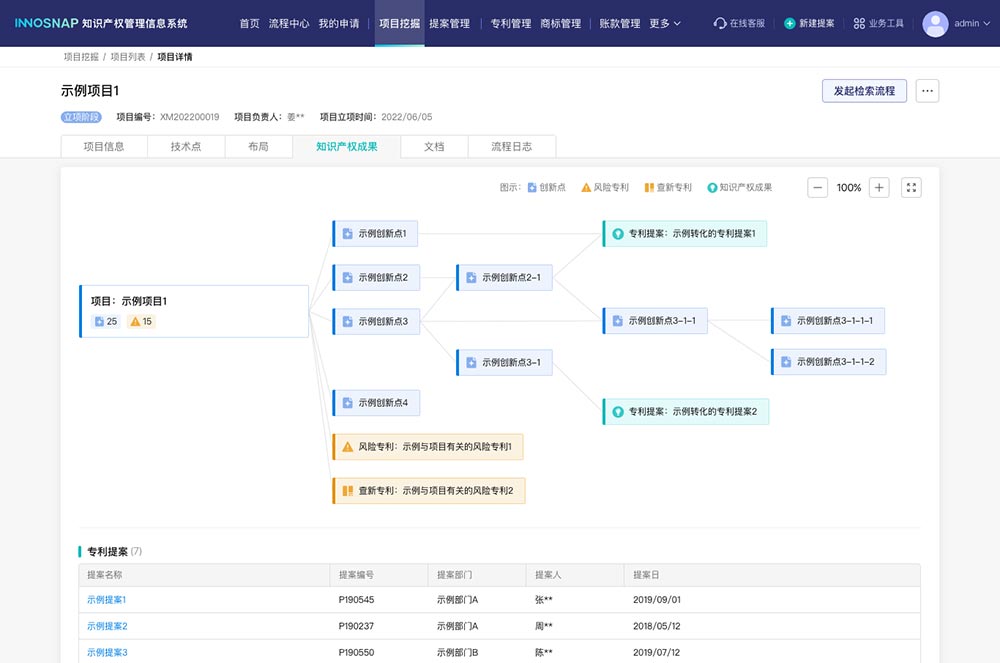The width and height of the screenshot is (1000, 663).
Task: Open the business tools grid icon
Action: [x=859, y=23]
